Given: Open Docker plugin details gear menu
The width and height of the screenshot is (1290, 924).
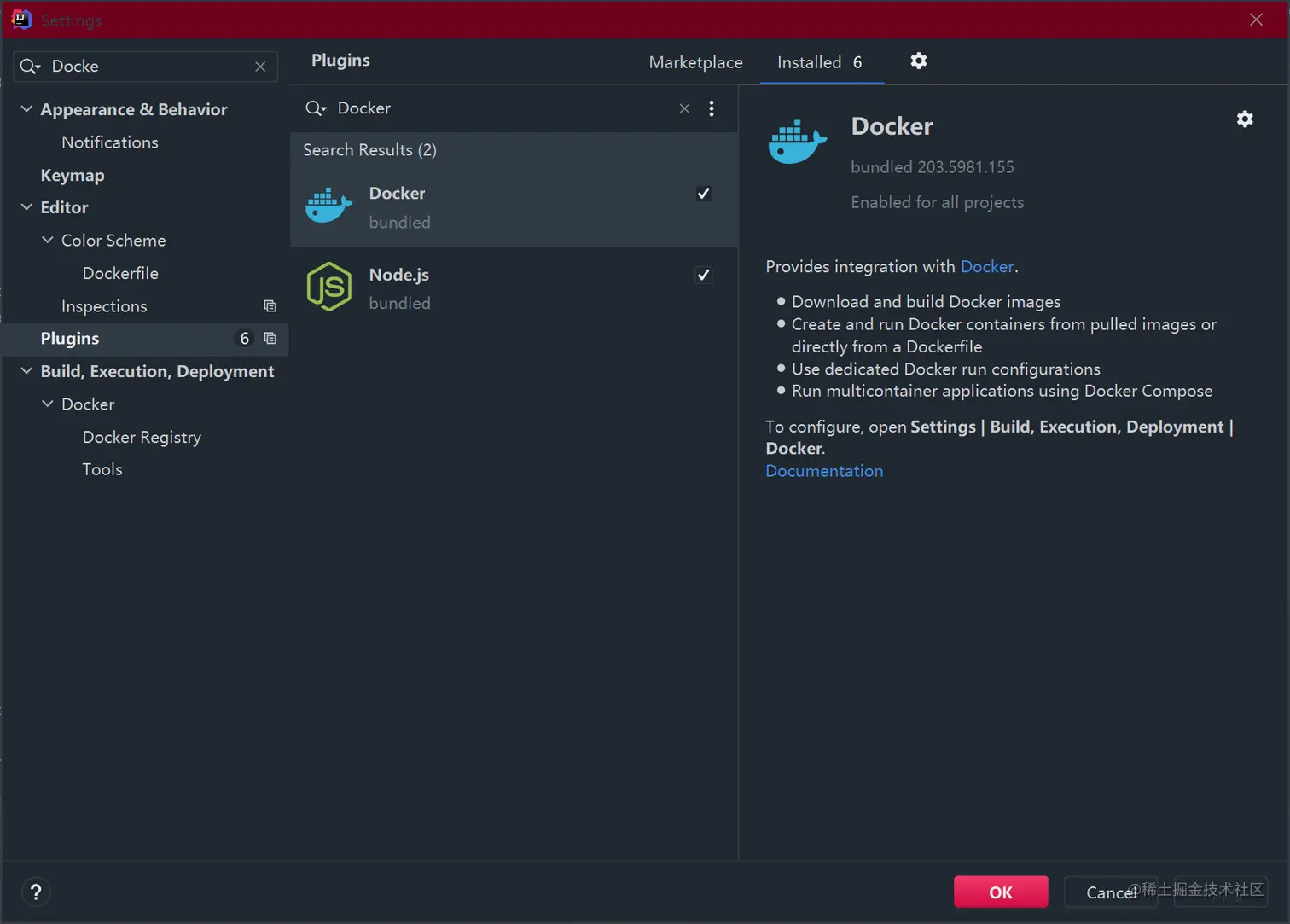Looking at the screenshot, I should 1245,119.
